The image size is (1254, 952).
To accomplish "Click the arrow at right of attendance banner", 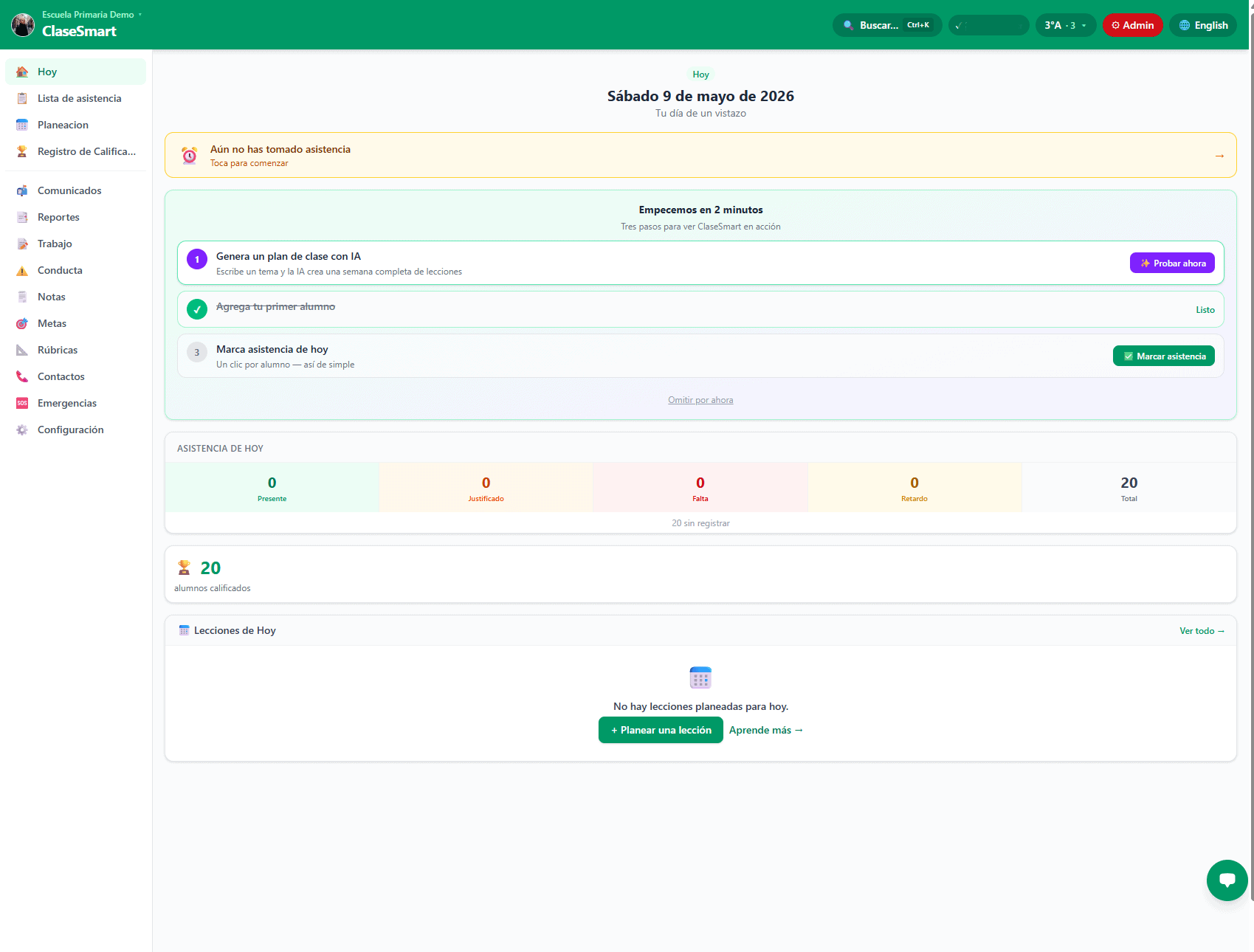I will pyautogui.click(x=1219, y=156).
